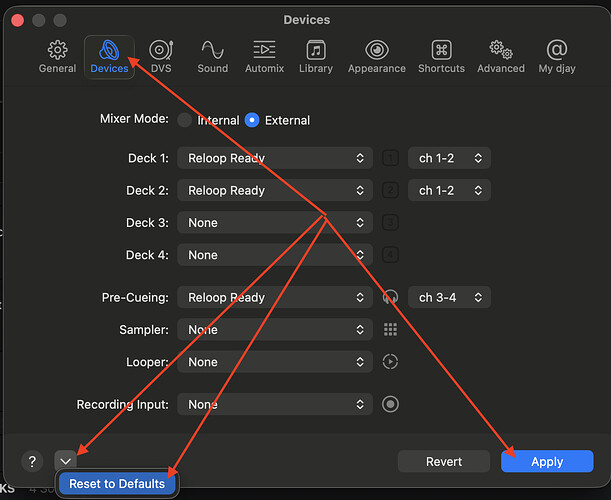Viewport: 611px width, 500px height.
Task: Switch to Sound waveform preferences
Action: tap(212, 57)
